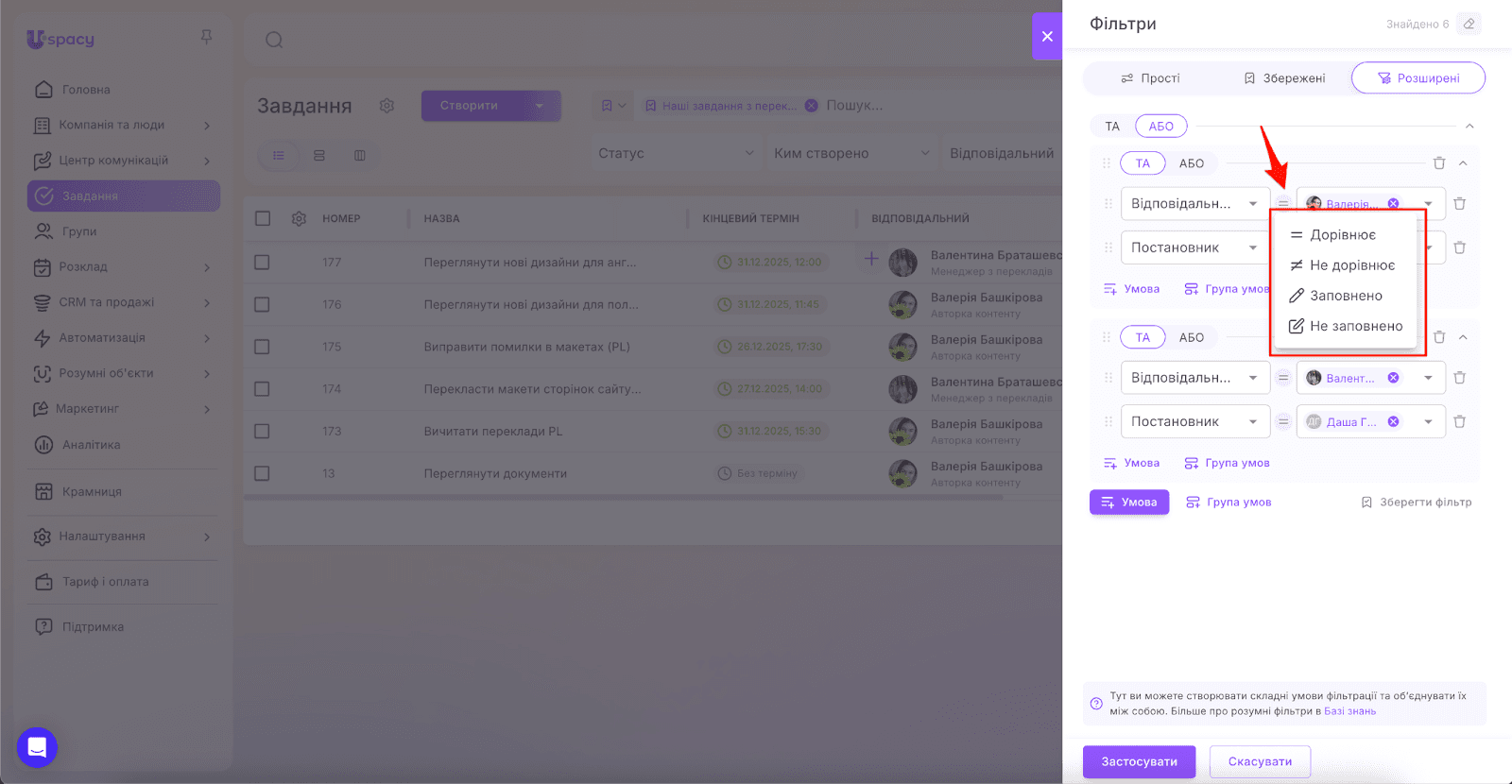This screenshot has height=784, width=1512.
Task: Collapse the second condition group chevron
Action: coord(1463,337)
